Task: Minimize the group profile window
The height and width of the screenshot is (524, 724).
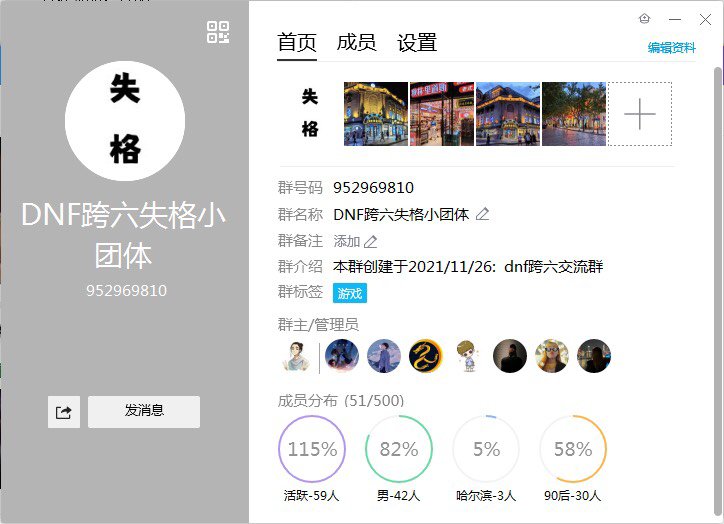Action: pyautogui.click(x=675, y=19)
